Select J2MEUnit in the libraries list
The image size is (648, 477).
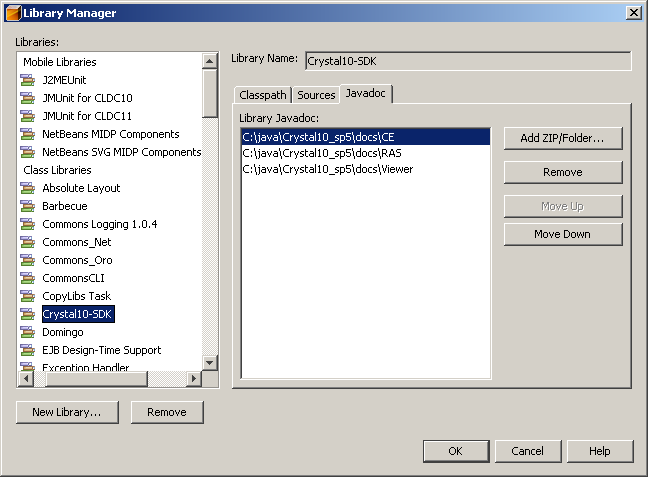(x=64, y=80)
